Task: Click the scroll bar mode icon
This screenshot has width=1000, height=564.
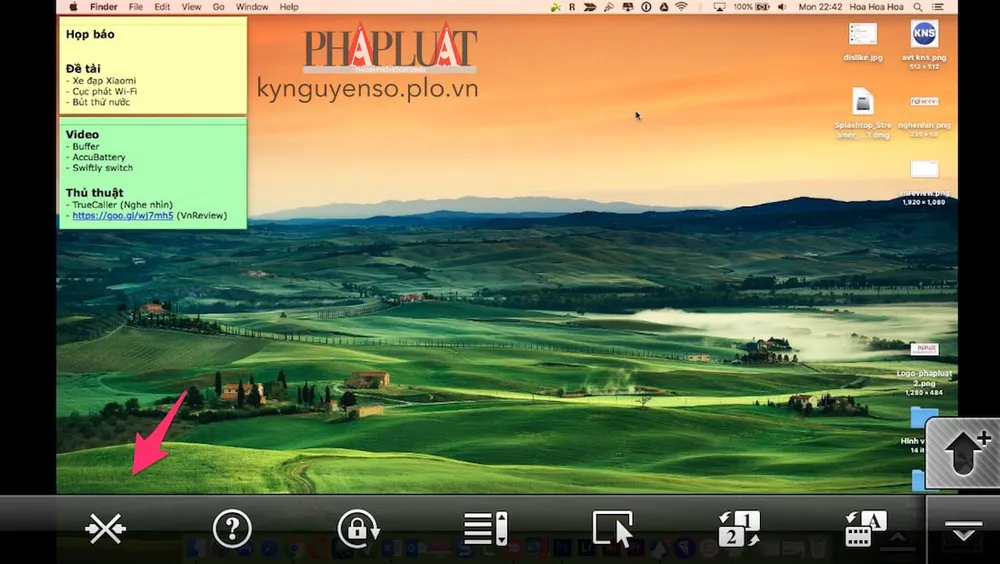Action: pyautogui.click(x=486, y=528)
